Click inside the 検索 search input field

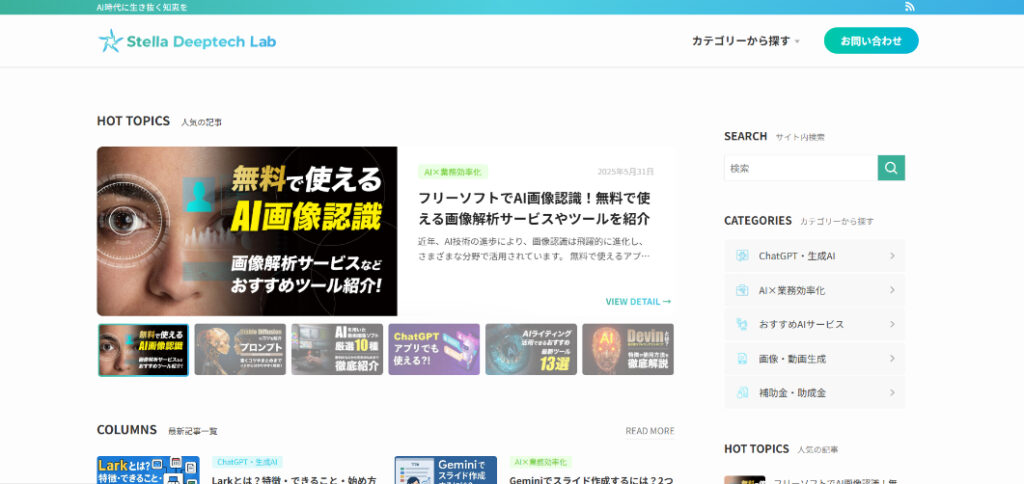(800, 168)
